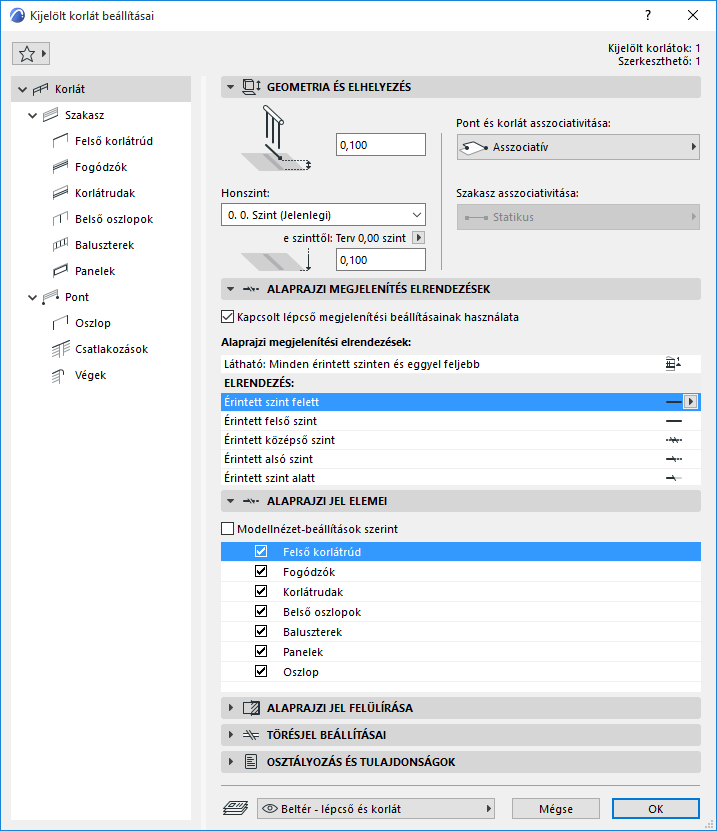Click the favorites star button
The width and height of the screenshot is (717, 831).
tap(30, 53)
